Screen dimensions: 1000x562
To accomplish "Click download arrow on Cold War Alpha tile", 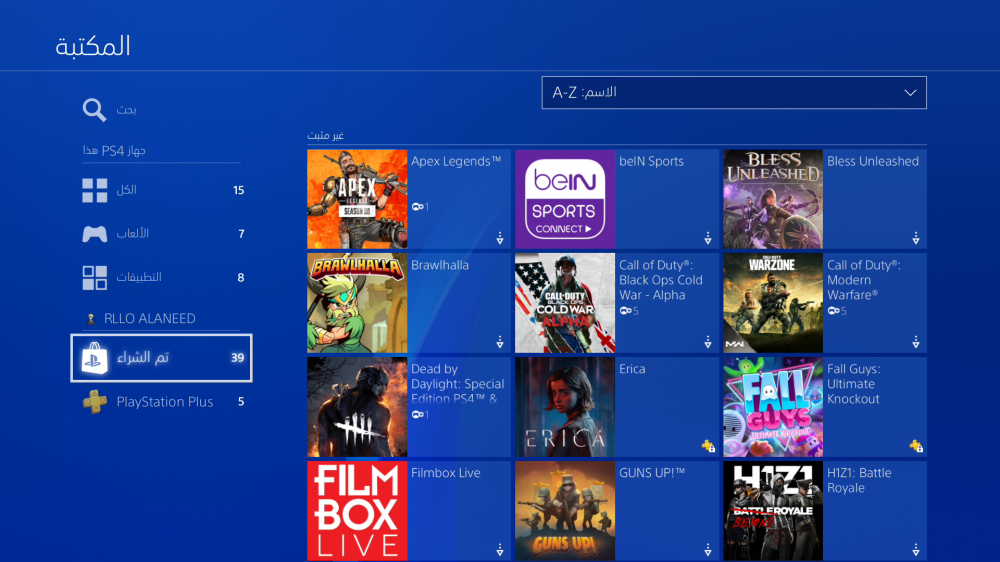I will click(708, 343).
